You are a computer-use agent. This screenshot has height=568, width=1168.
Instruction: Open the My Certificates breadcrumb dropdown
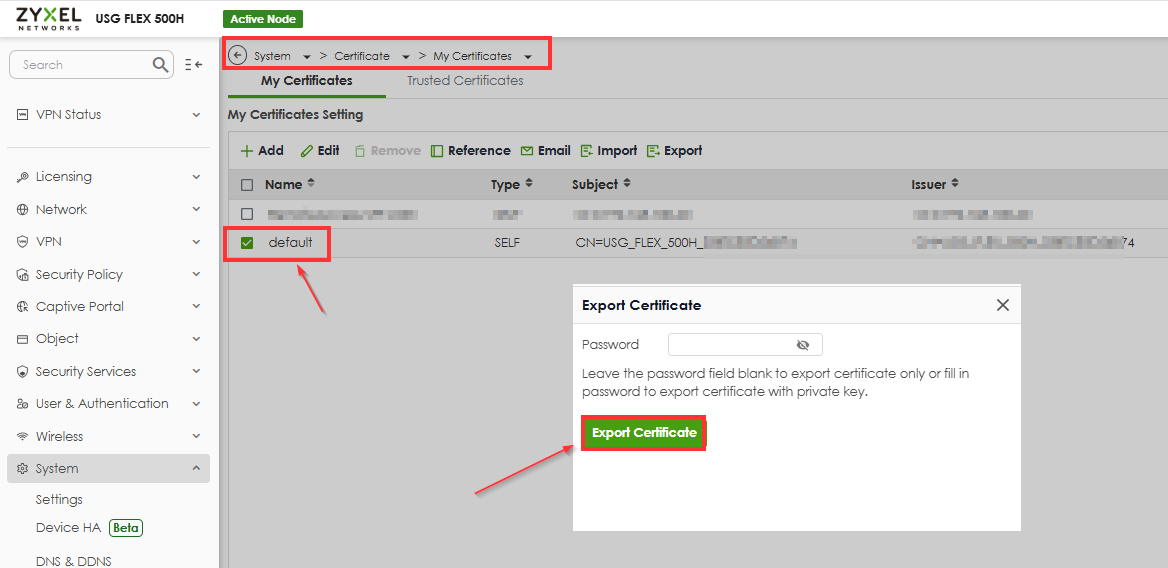coord(528,57)
